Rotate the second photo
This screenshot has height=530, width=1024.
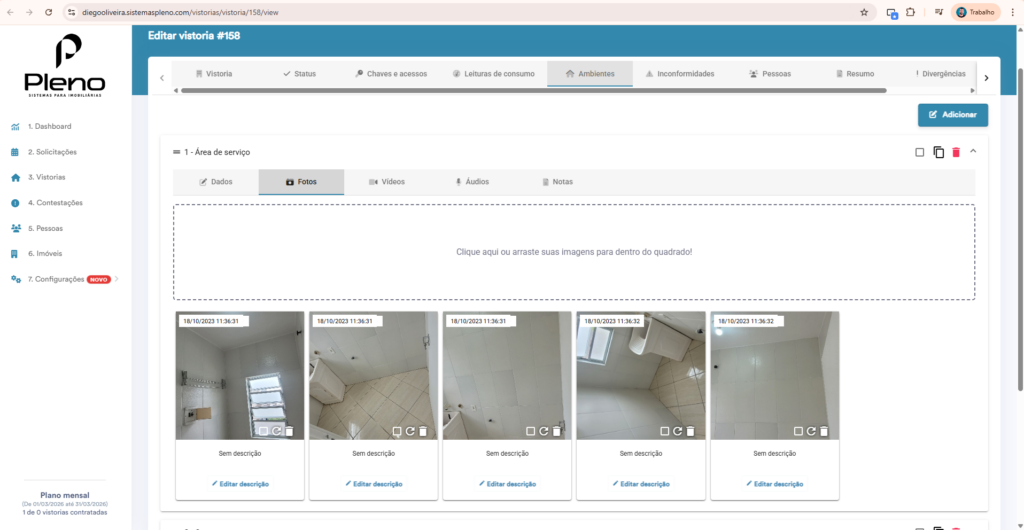(x=410, y=431)
